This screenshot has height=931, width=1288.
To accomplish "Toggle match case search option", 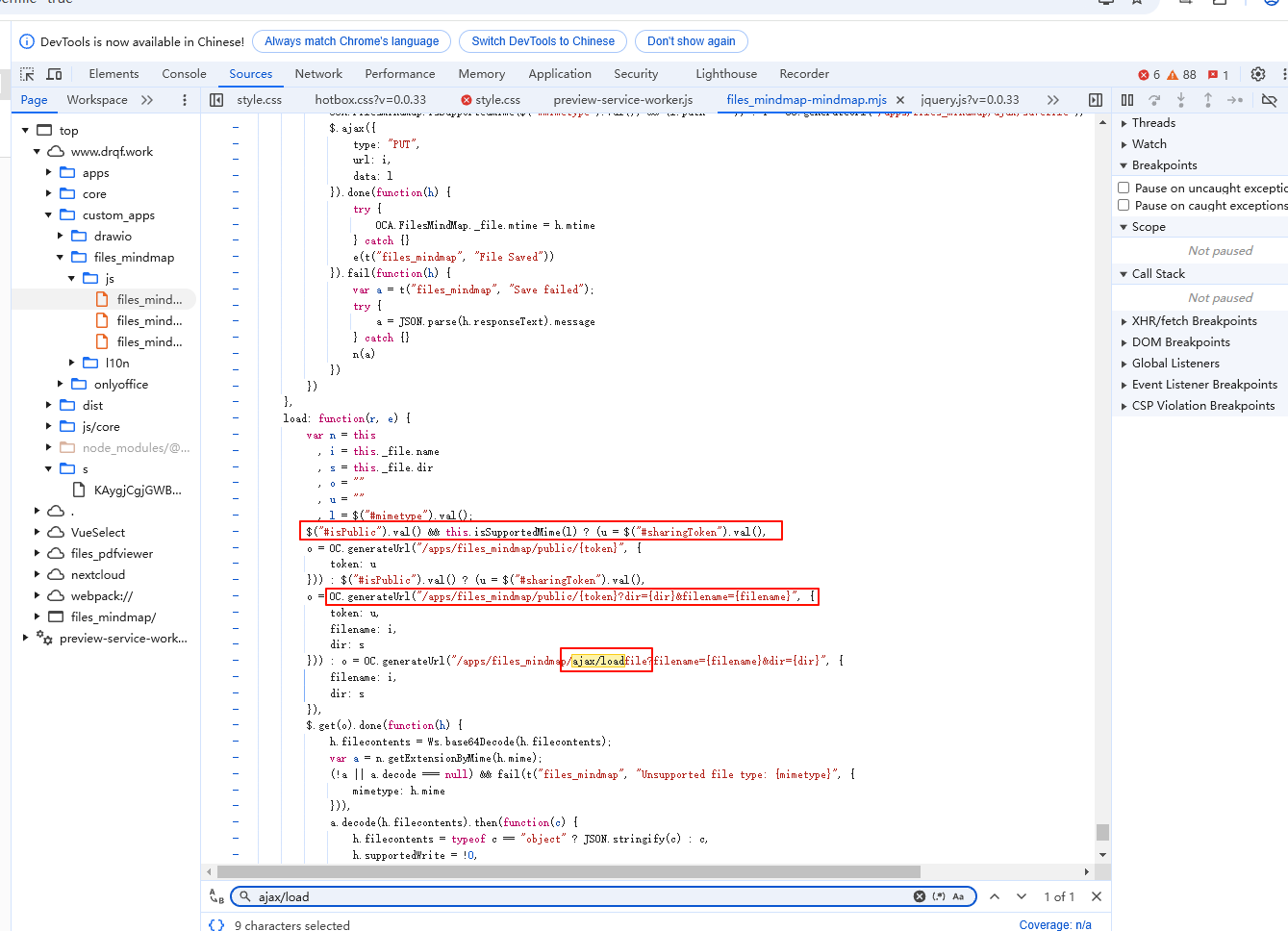I will click(958, 896).
